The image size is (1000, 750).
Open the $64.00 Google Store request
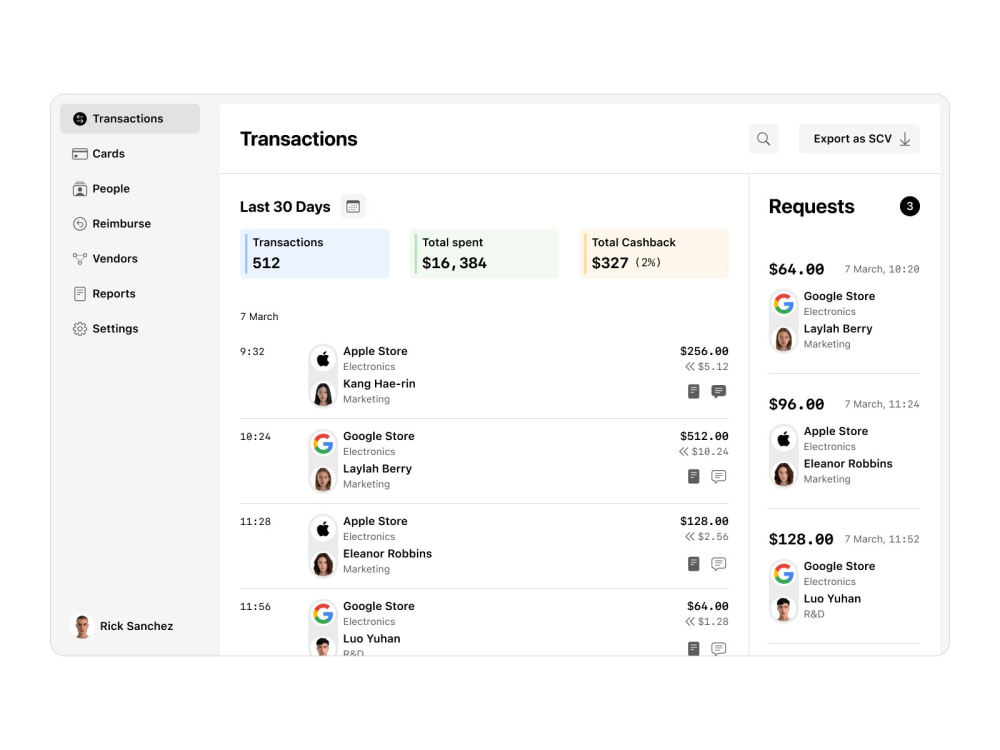click(844, 305)
